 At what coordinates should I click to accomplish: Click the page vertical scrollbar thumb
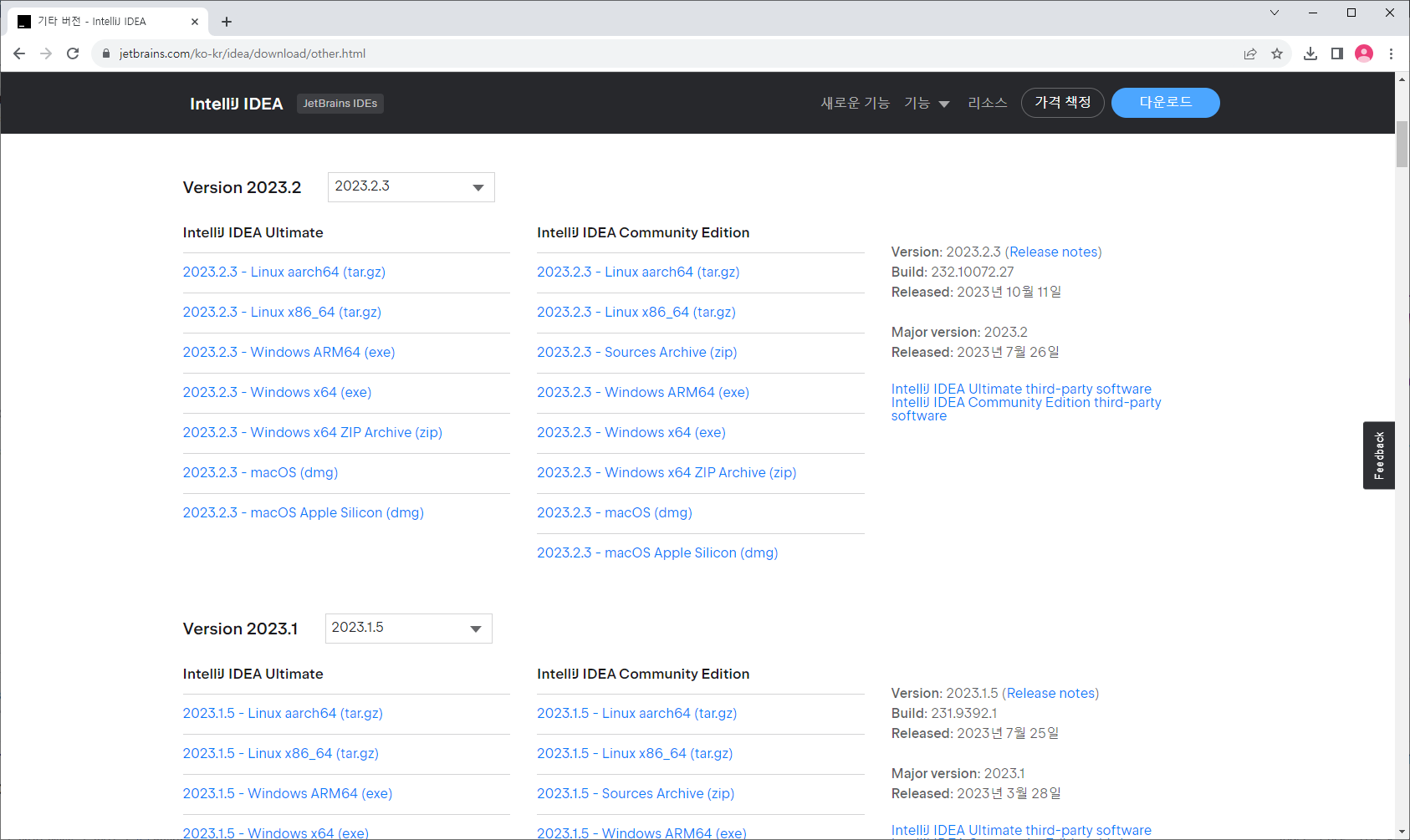(1402, 144)
